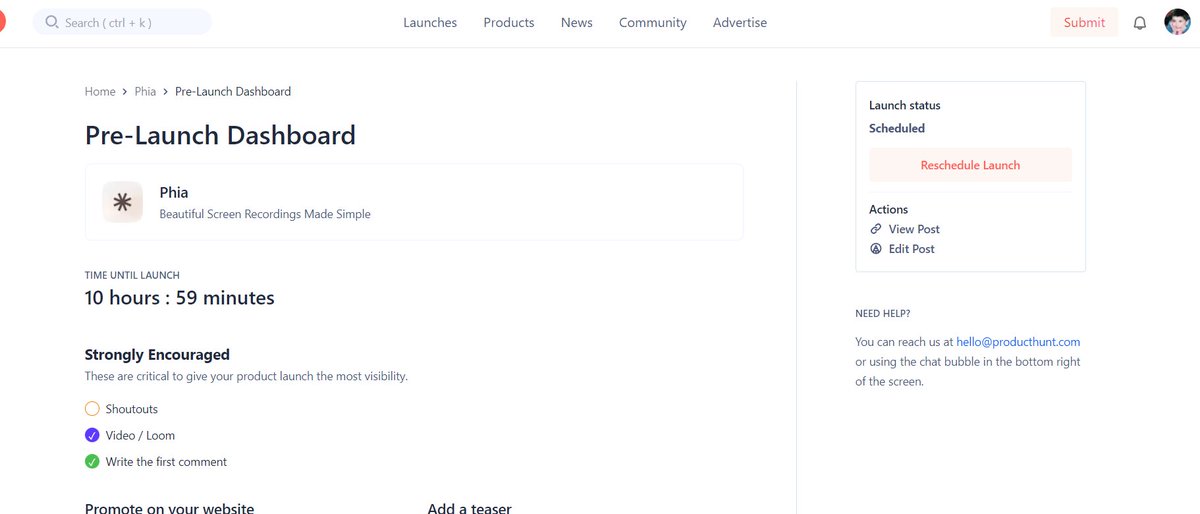Click Strongly Encouraged heading

(157, 355)
